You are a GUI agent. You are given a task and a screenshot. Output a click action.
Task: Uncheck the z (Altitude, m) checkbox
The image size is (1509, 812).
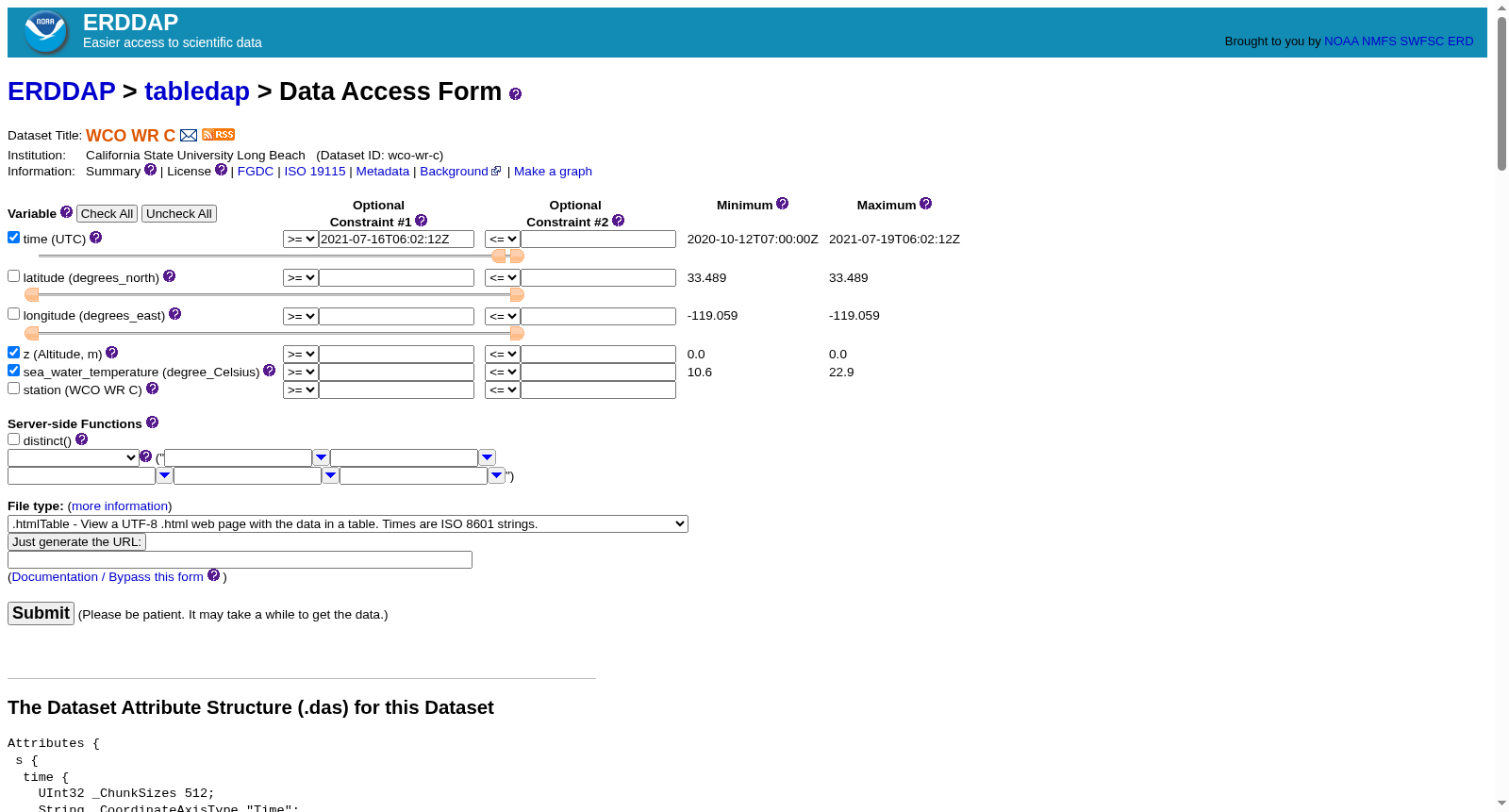[x=13, y=353]
